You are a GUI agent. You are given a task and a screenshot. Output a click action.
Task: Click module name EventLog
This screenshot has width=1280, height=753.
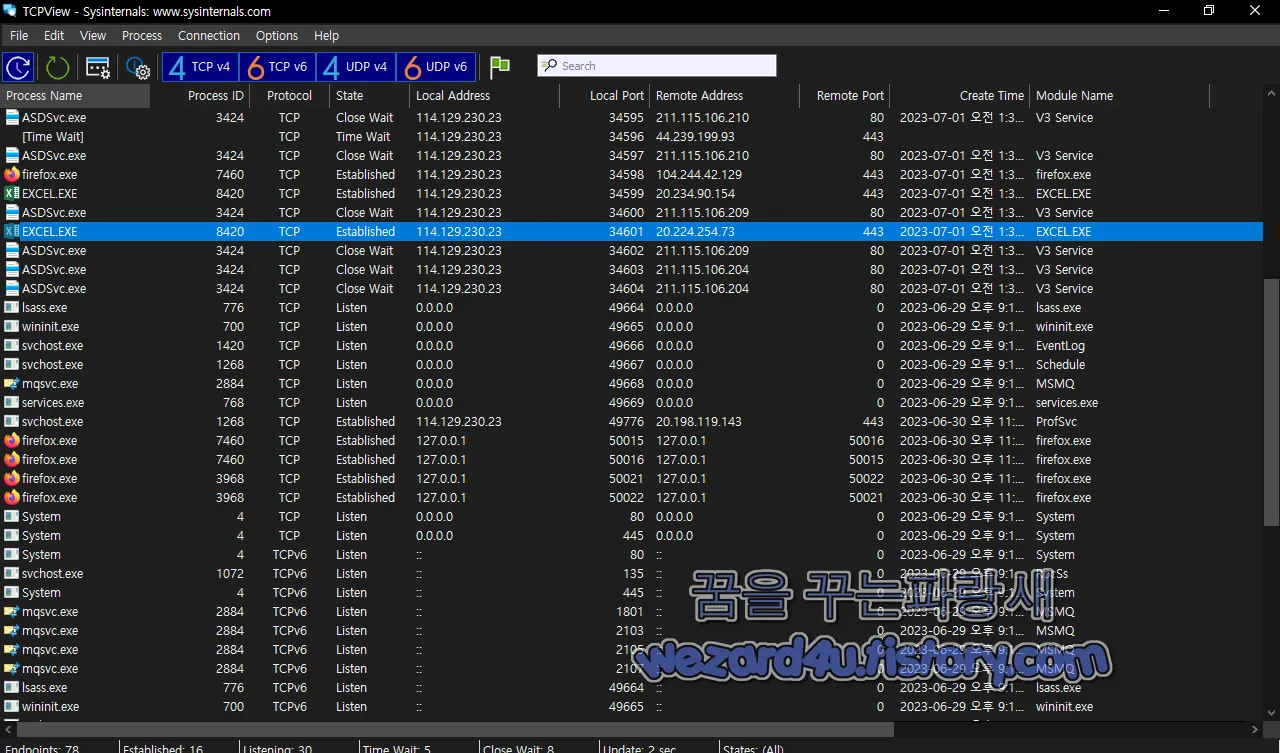click(1060, 345)
